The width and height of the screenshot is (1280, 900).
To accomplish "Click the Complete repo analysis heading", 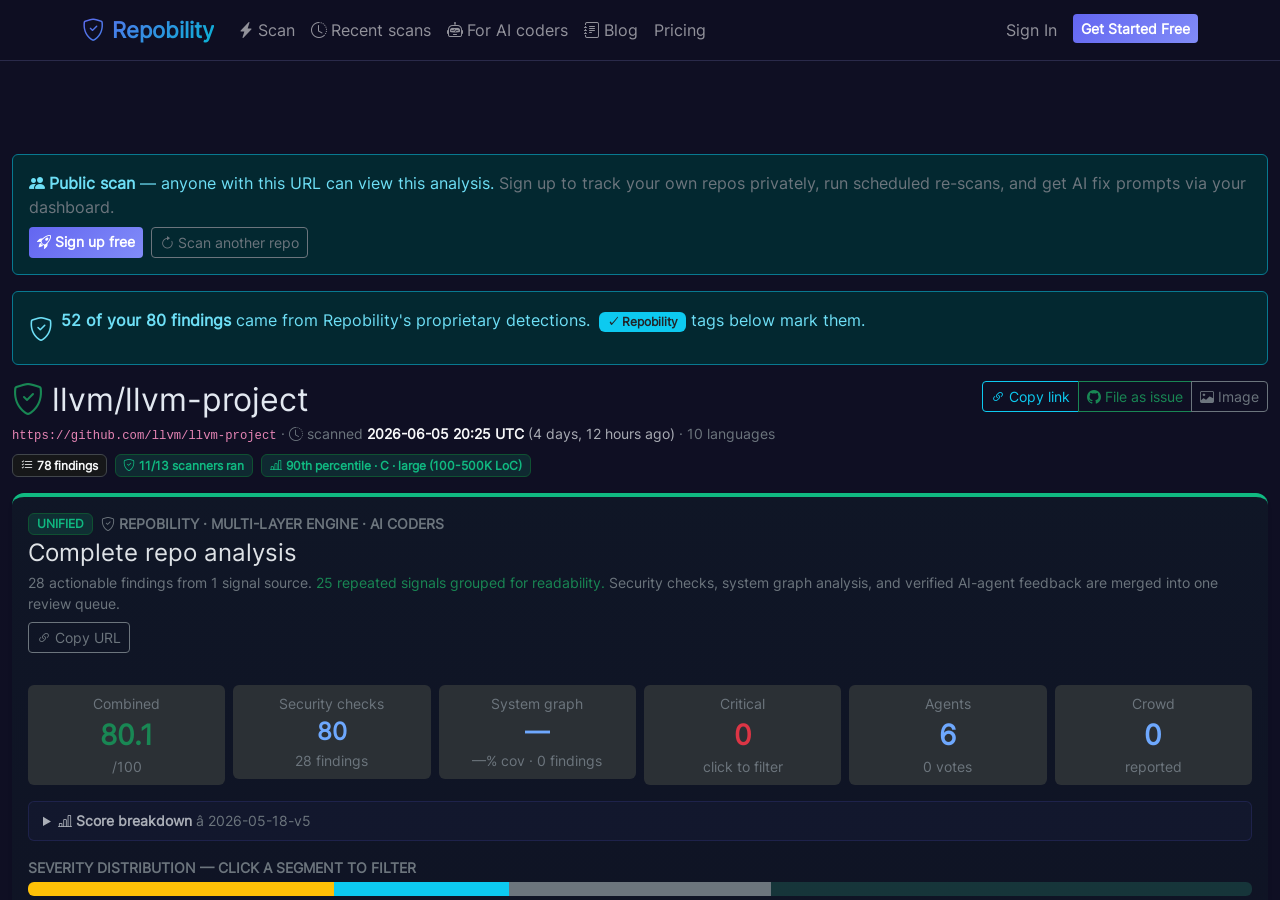I will [x=162, y=552].
